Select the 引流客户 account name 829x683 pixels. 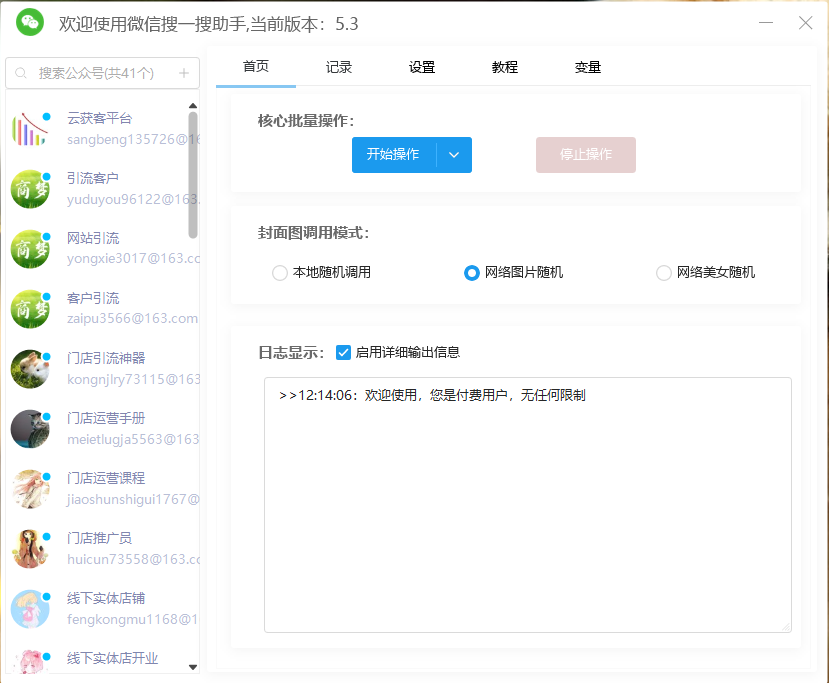coord(93,178)
